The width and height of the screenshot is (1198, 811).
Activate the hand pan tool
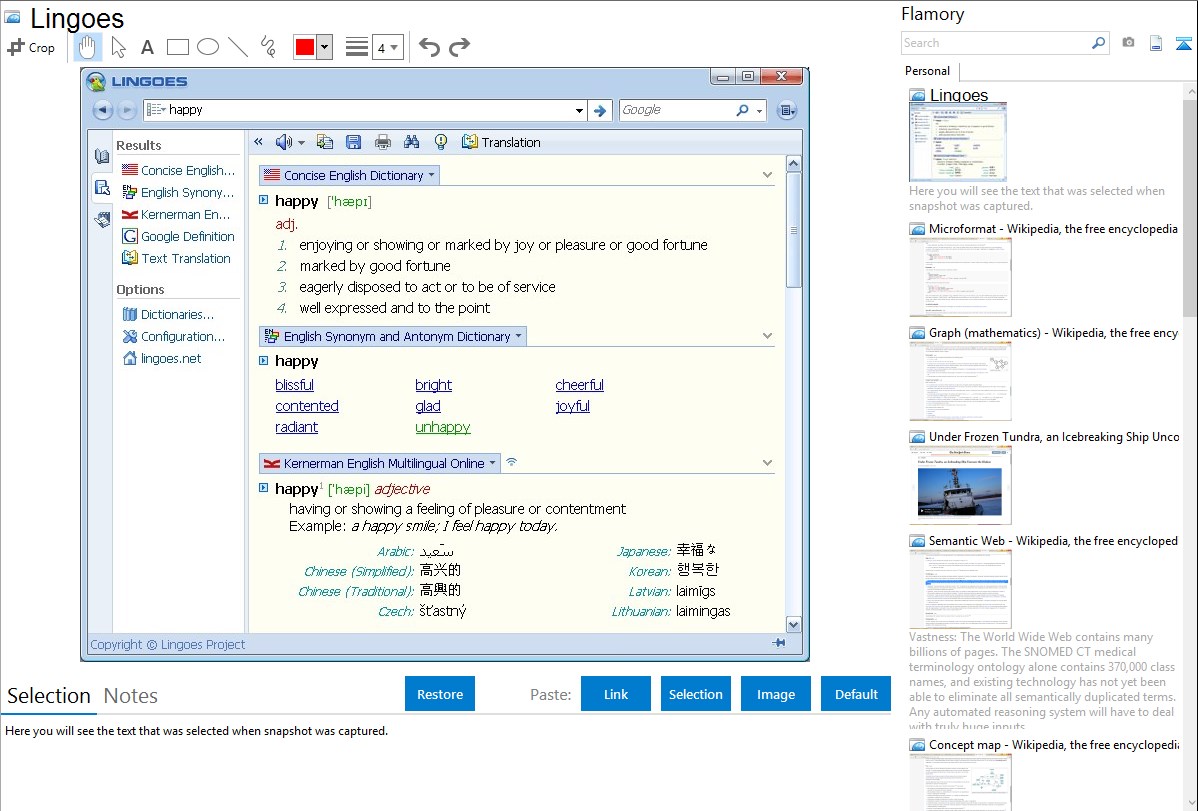pyautogui.click(x=87, y=47)
